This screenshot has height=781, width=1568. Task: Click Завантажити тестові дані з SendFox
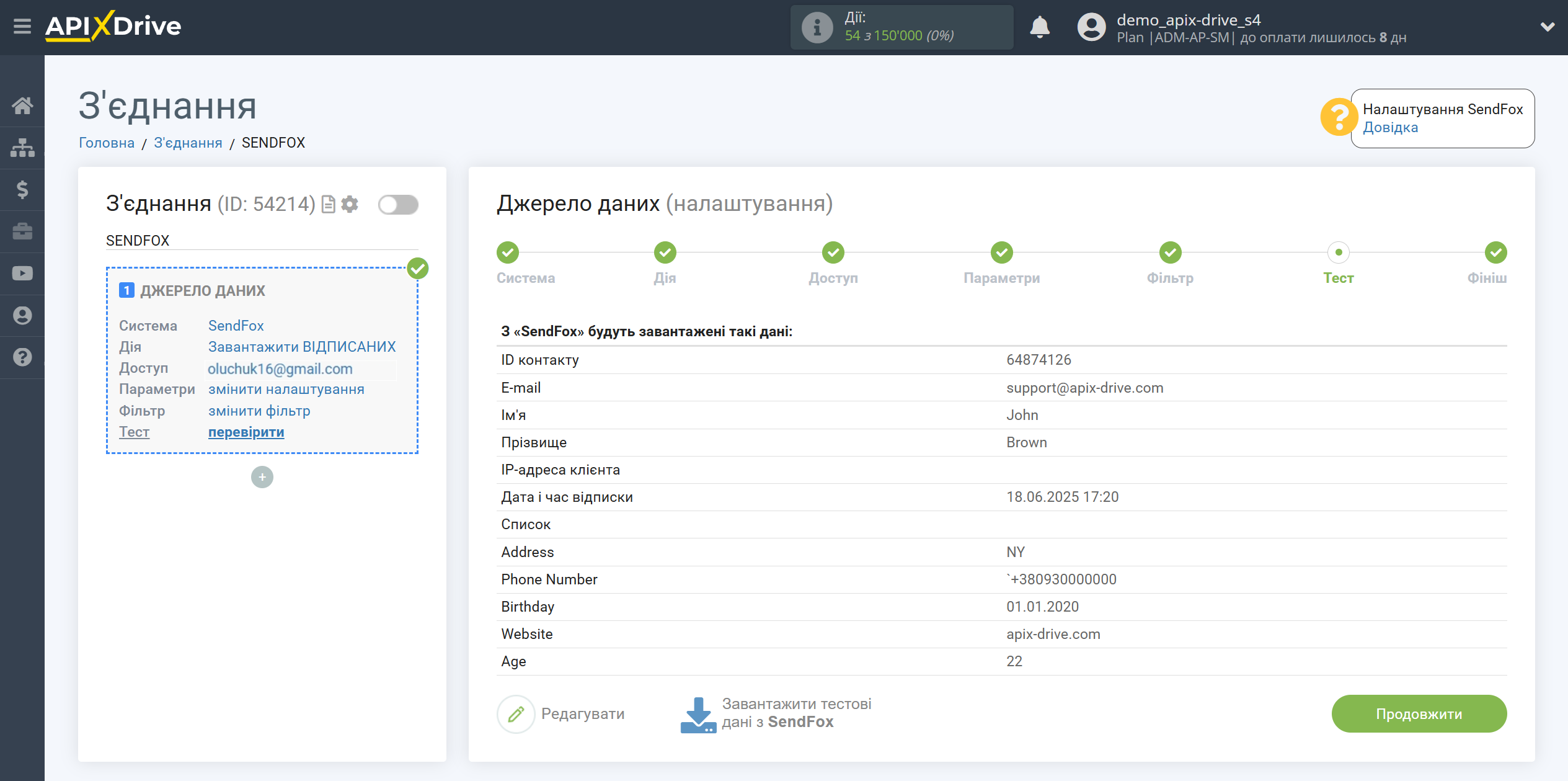coord(797,713)
